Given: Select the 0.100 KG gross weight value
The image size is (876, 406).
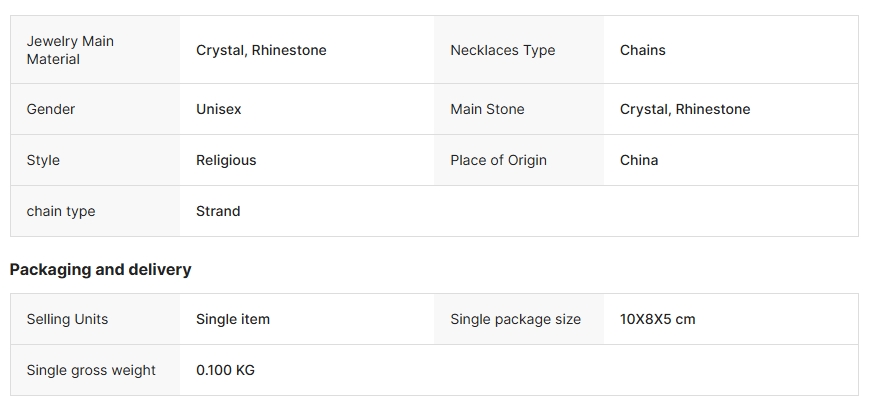Looking at the screenshot, I should click(x=225, y=370).
